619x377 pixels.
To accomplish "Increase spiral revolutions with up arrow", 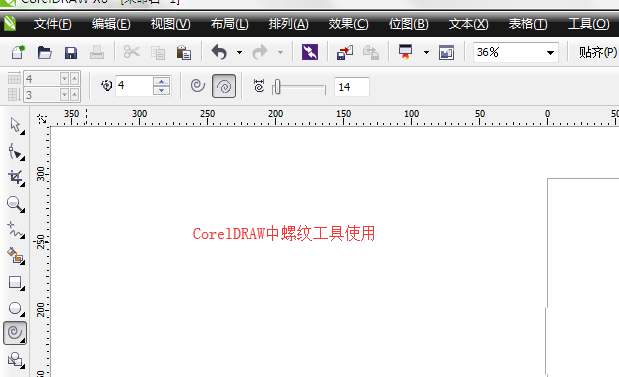I will [x=161, y=81].
